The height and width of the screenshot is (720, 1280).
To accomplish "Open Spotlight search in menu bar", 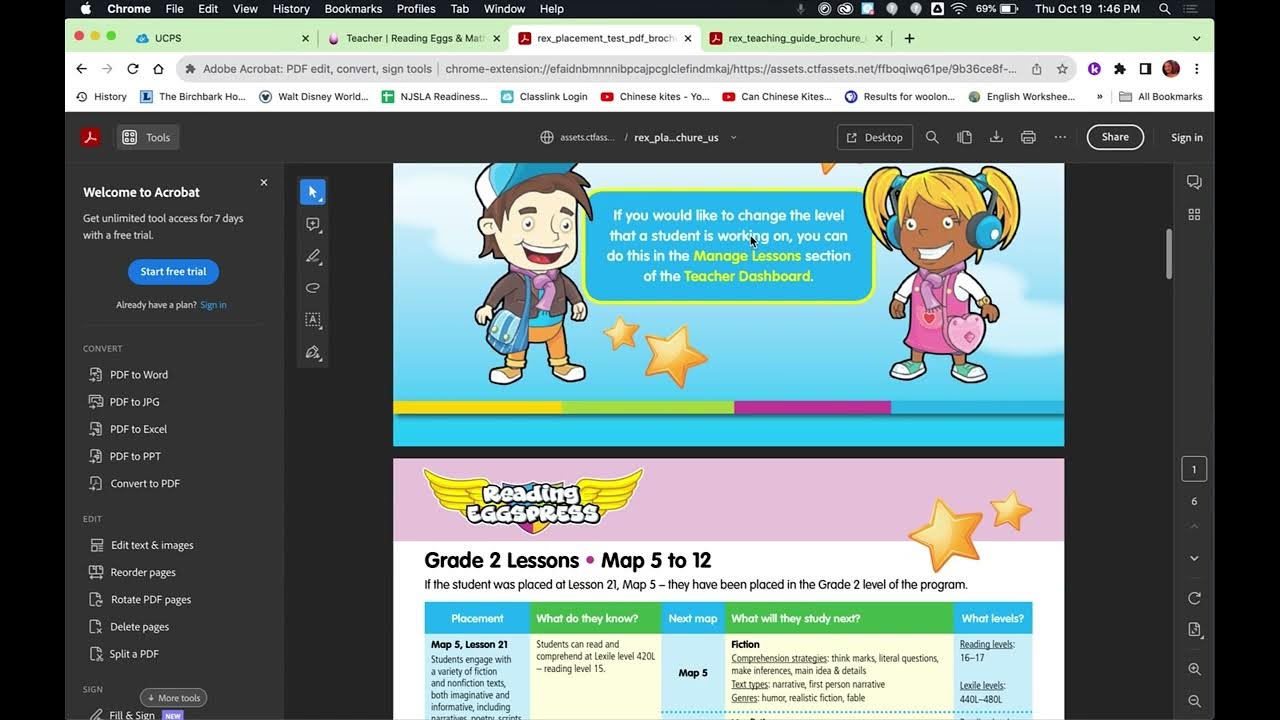I will click(1165, 9).
